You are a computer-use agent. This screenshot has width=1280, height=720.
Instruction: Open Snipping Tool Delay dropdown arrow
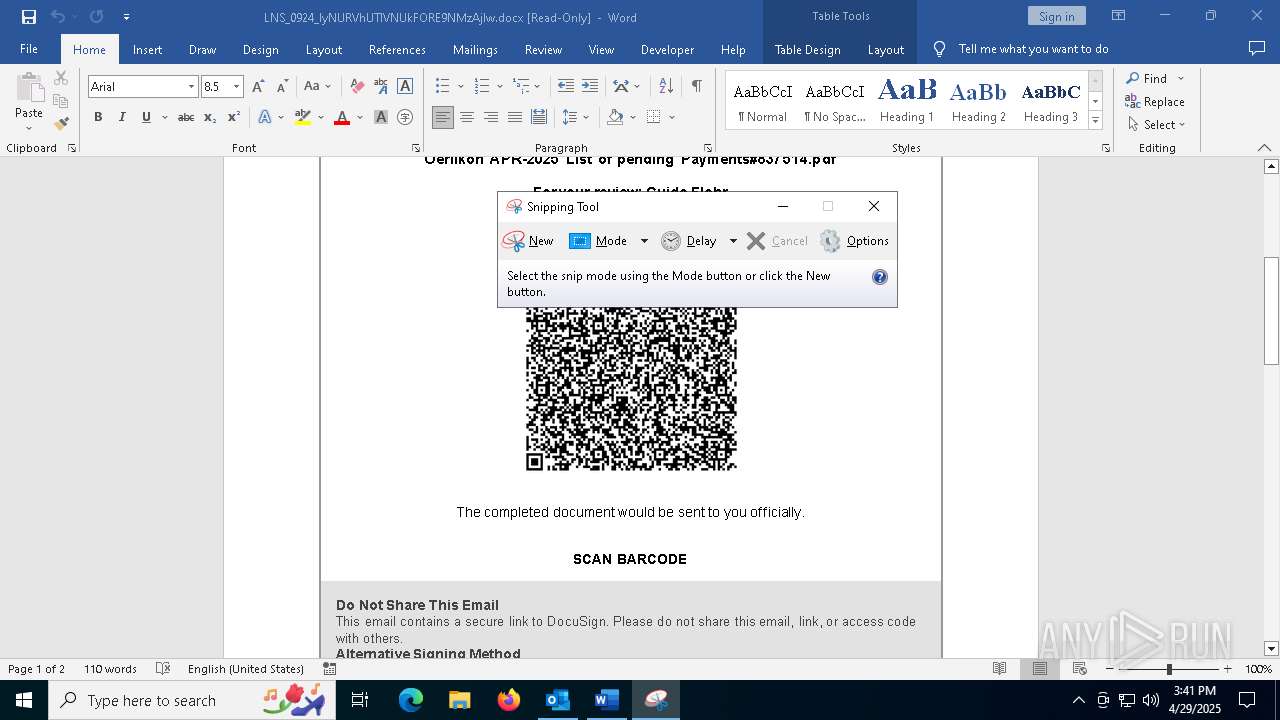tap(733, 241)
